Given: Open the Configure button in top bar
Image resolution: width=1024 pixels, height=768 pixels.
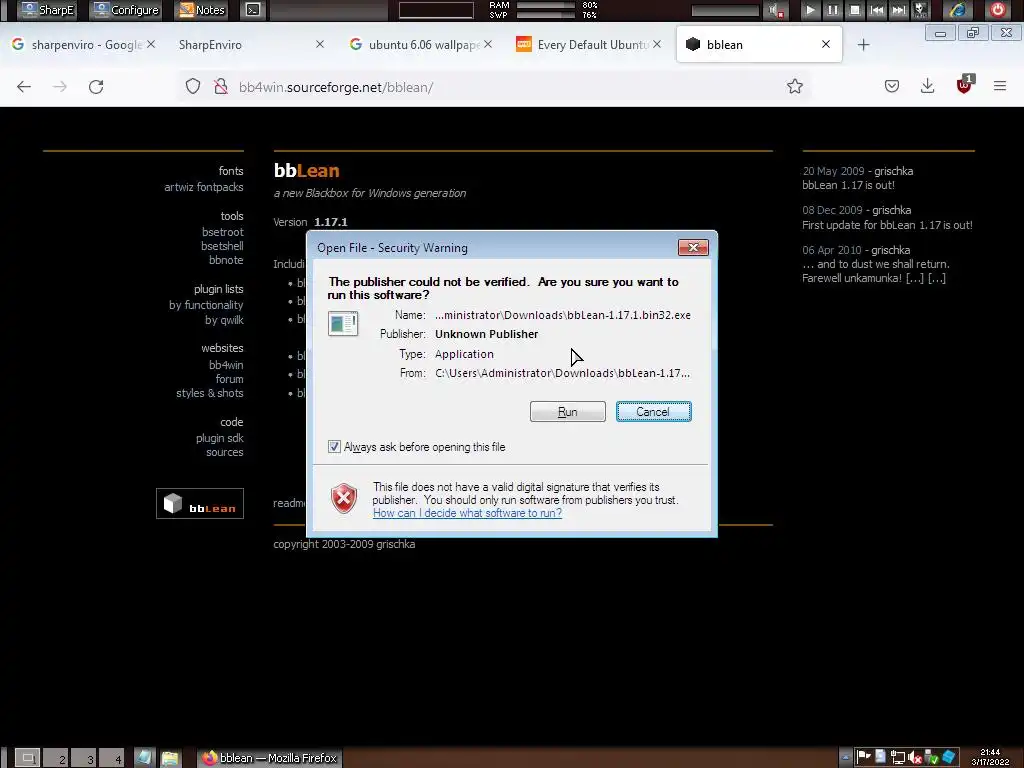Looking at the screenshot, I should coord(125,10).
